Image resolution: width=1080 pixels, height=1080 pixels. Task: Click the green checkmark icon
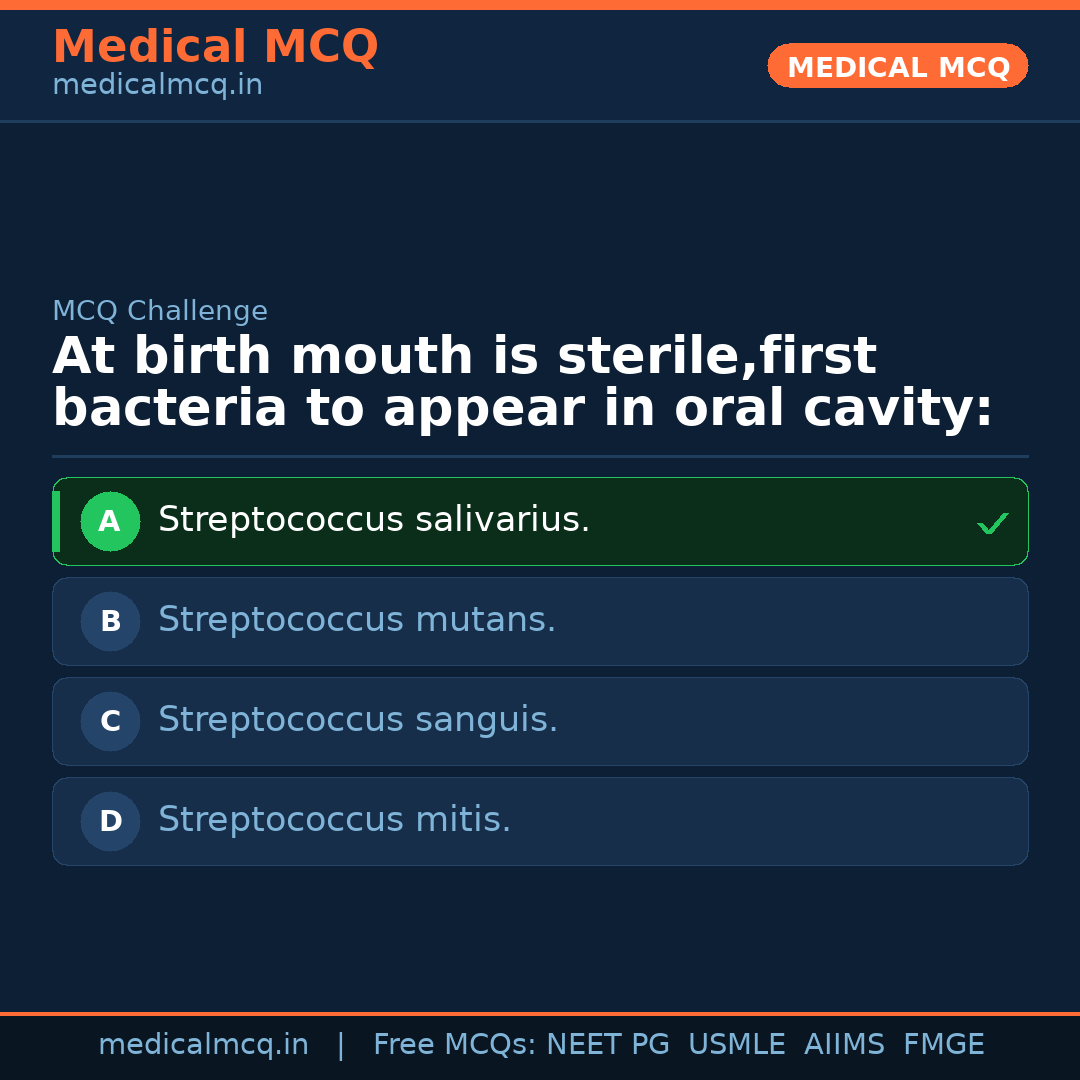click(x=992, y=523)
